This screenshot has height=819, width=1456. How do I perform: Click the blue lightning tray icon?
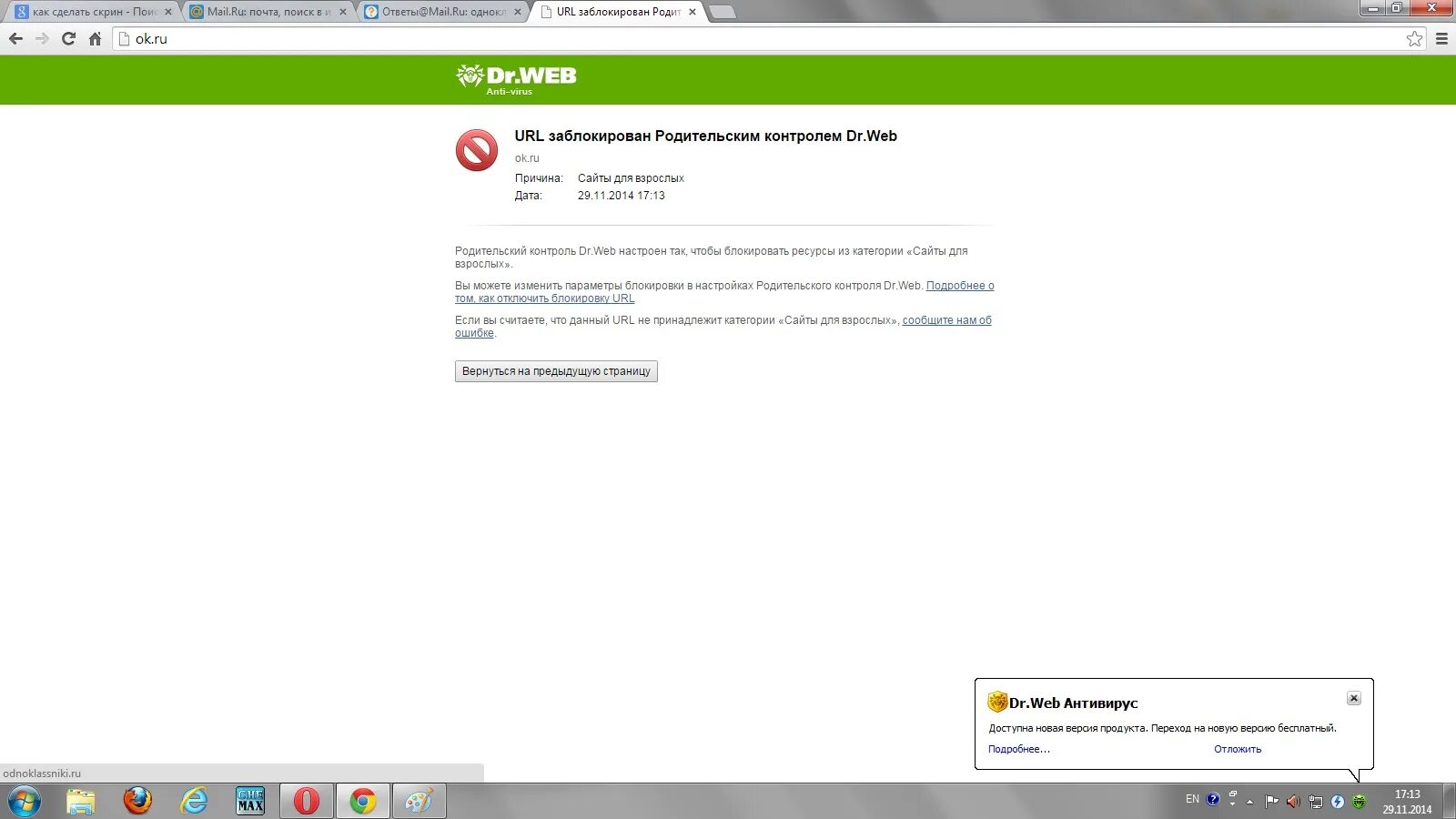pyautogui.click(x=1337, y=802)
